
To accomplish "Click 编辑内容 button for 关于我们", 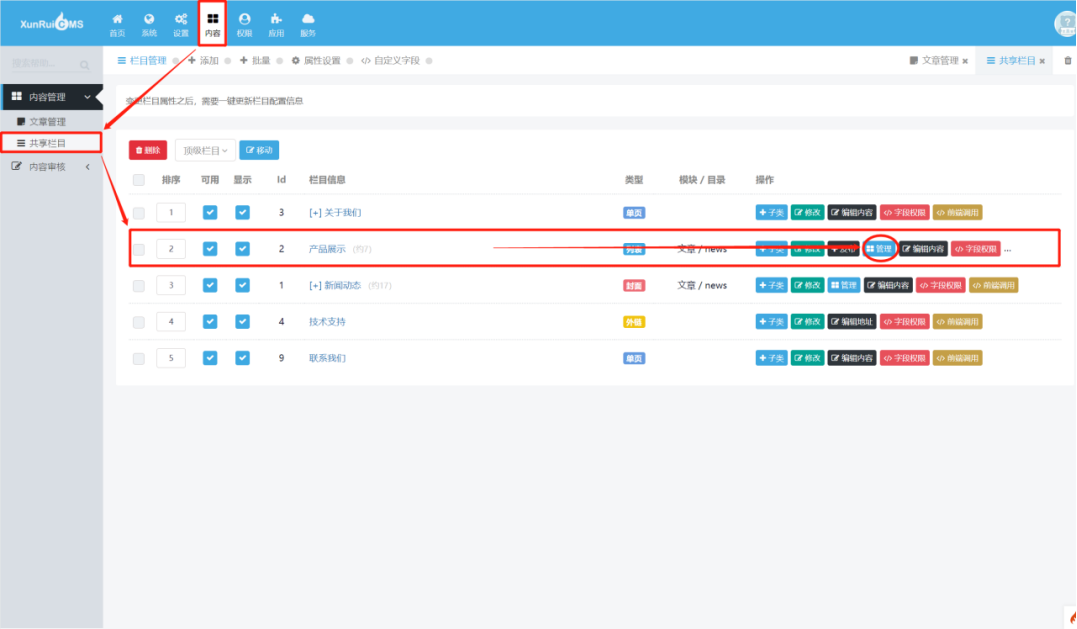I will [852, 212].
